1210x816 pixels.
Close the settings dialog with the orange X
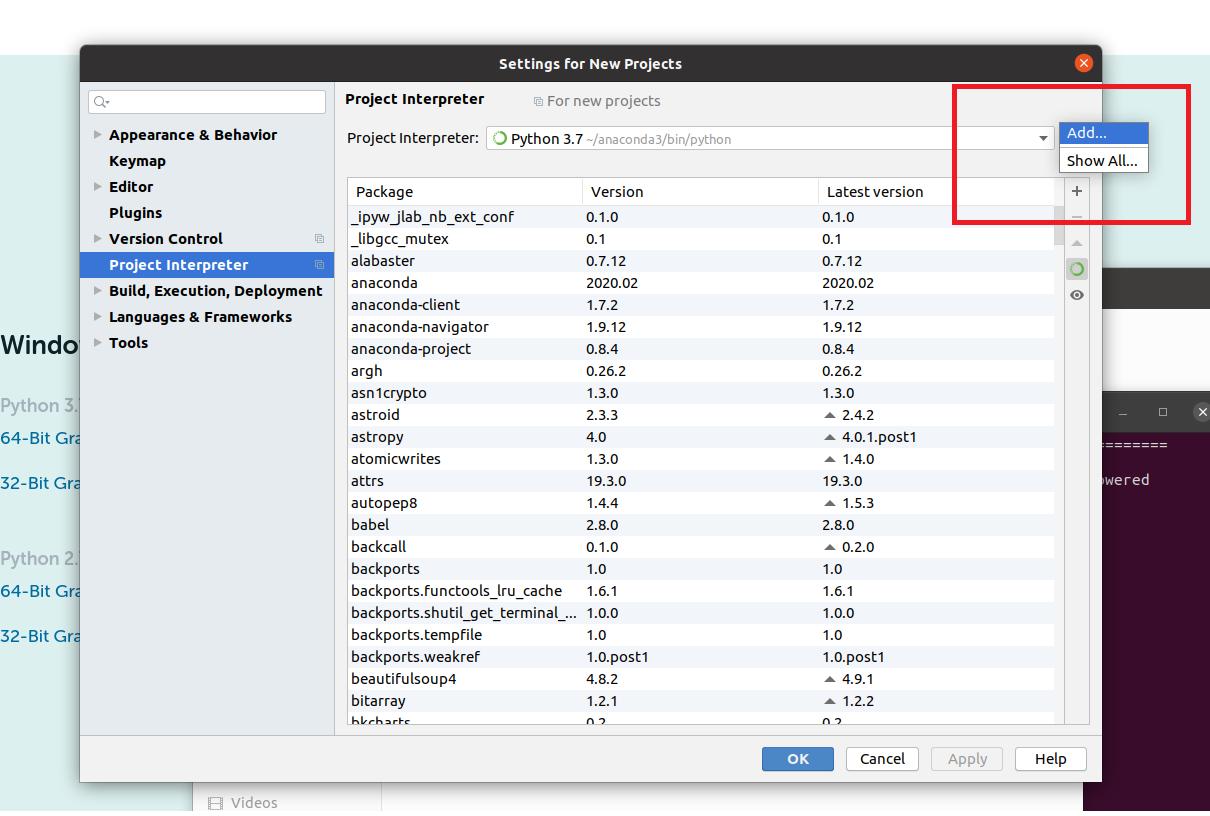click(x=1083, y=63)
